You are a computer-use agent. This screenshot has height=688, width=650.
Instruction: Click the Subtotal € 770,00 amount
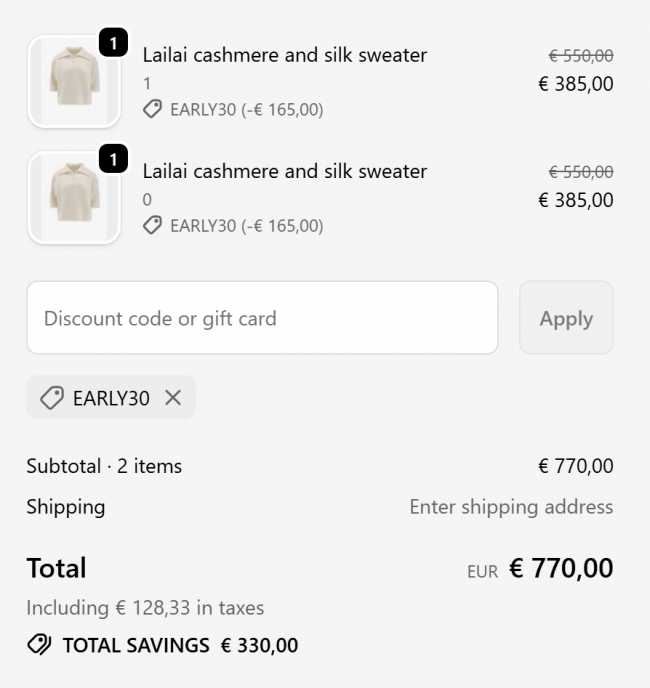575,466
